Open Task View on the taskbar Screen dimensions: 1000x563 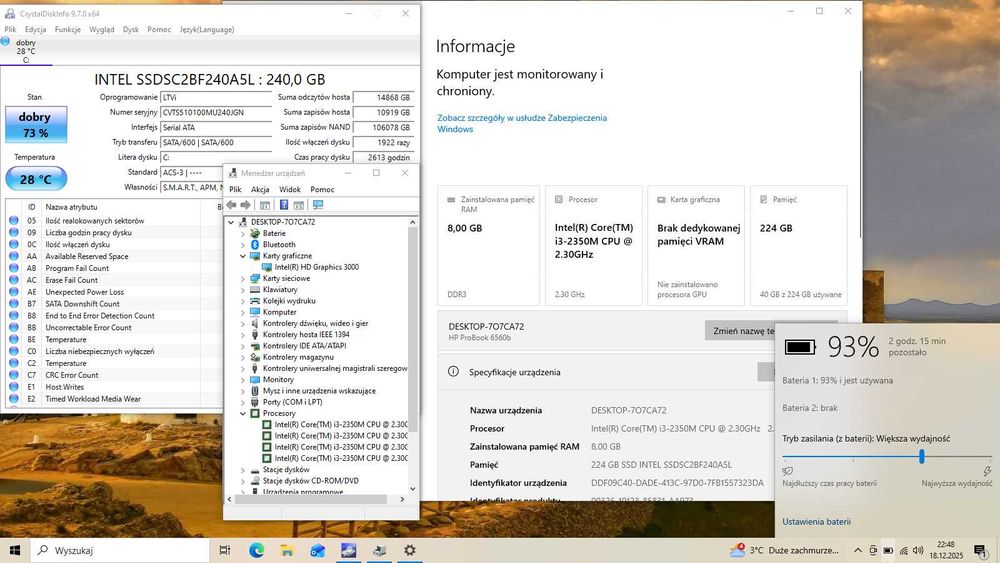224,550
